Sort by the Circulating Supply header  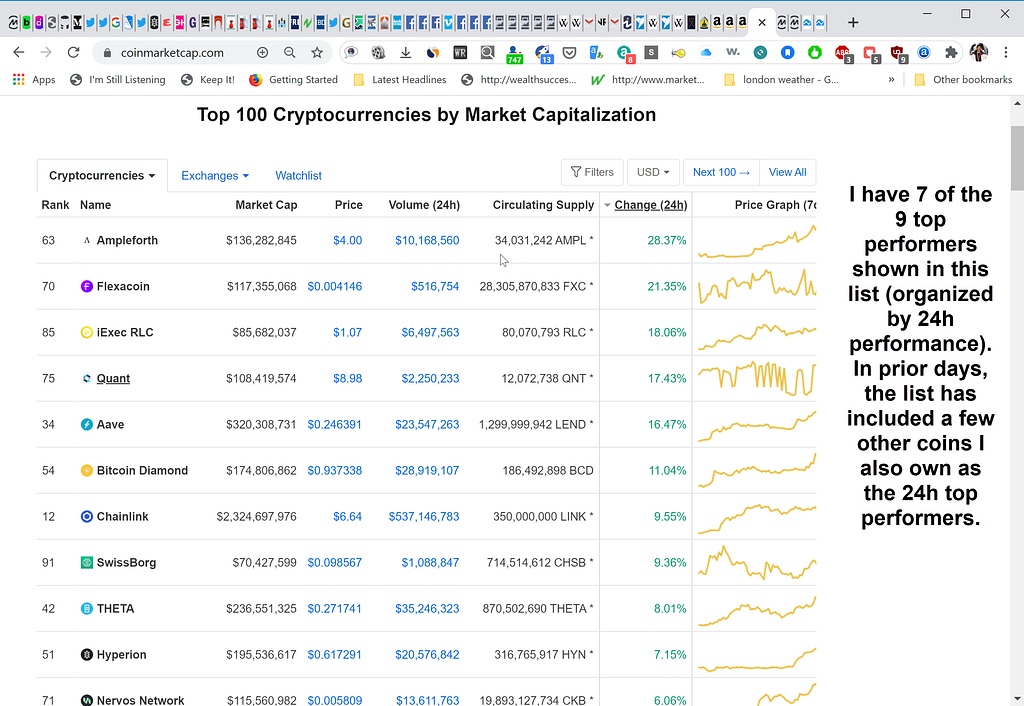click(x=543, y=205)
